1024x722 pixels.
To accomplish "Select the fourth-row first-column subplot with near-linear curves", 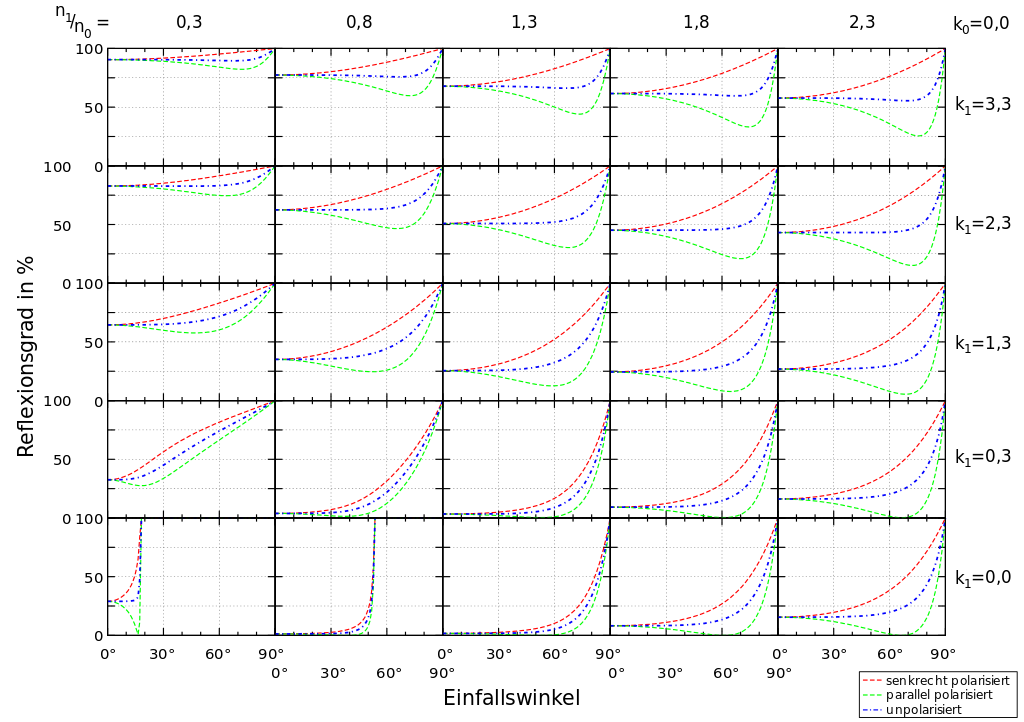I will click(191, 459).
